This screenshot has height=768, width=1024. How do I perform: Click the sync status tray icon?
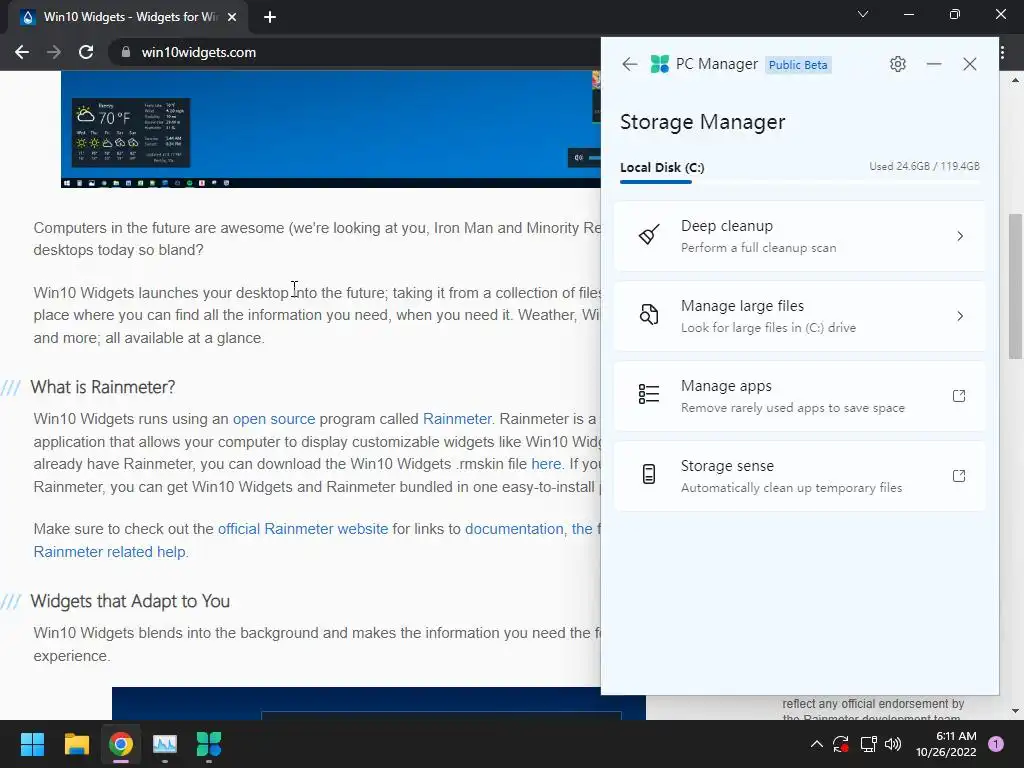pos(840,744)
